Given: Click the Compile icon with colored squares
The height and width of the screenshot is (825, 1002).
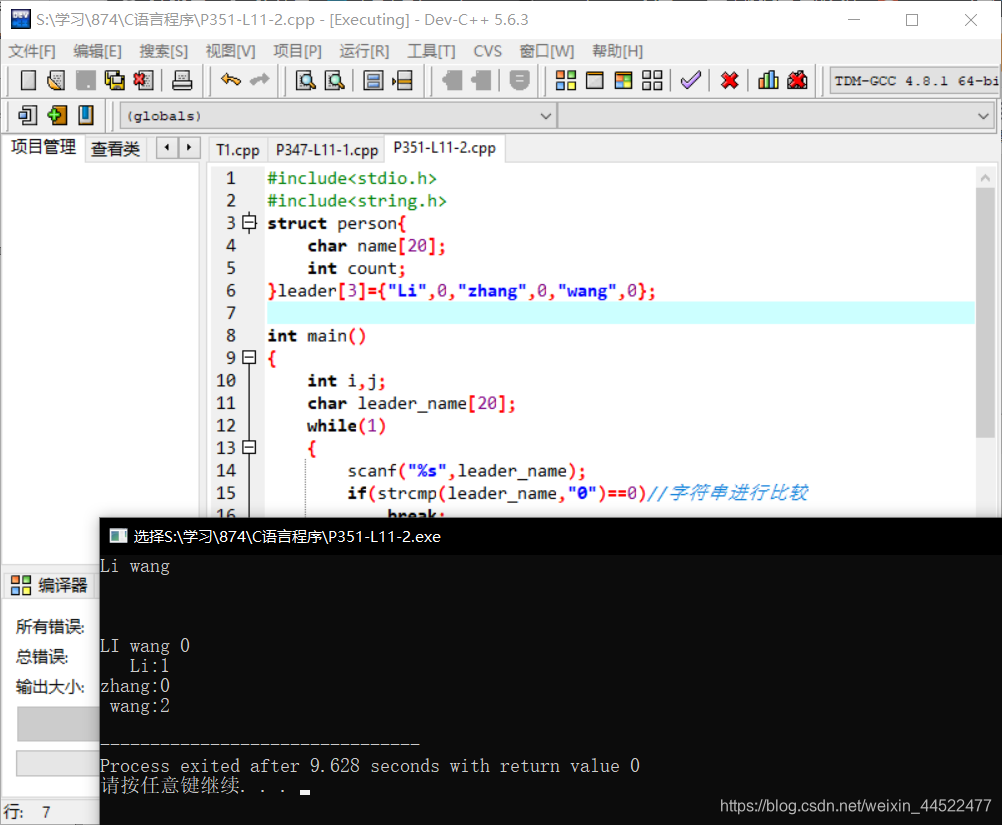Looking at the screenshot, I should coord(566,81).
